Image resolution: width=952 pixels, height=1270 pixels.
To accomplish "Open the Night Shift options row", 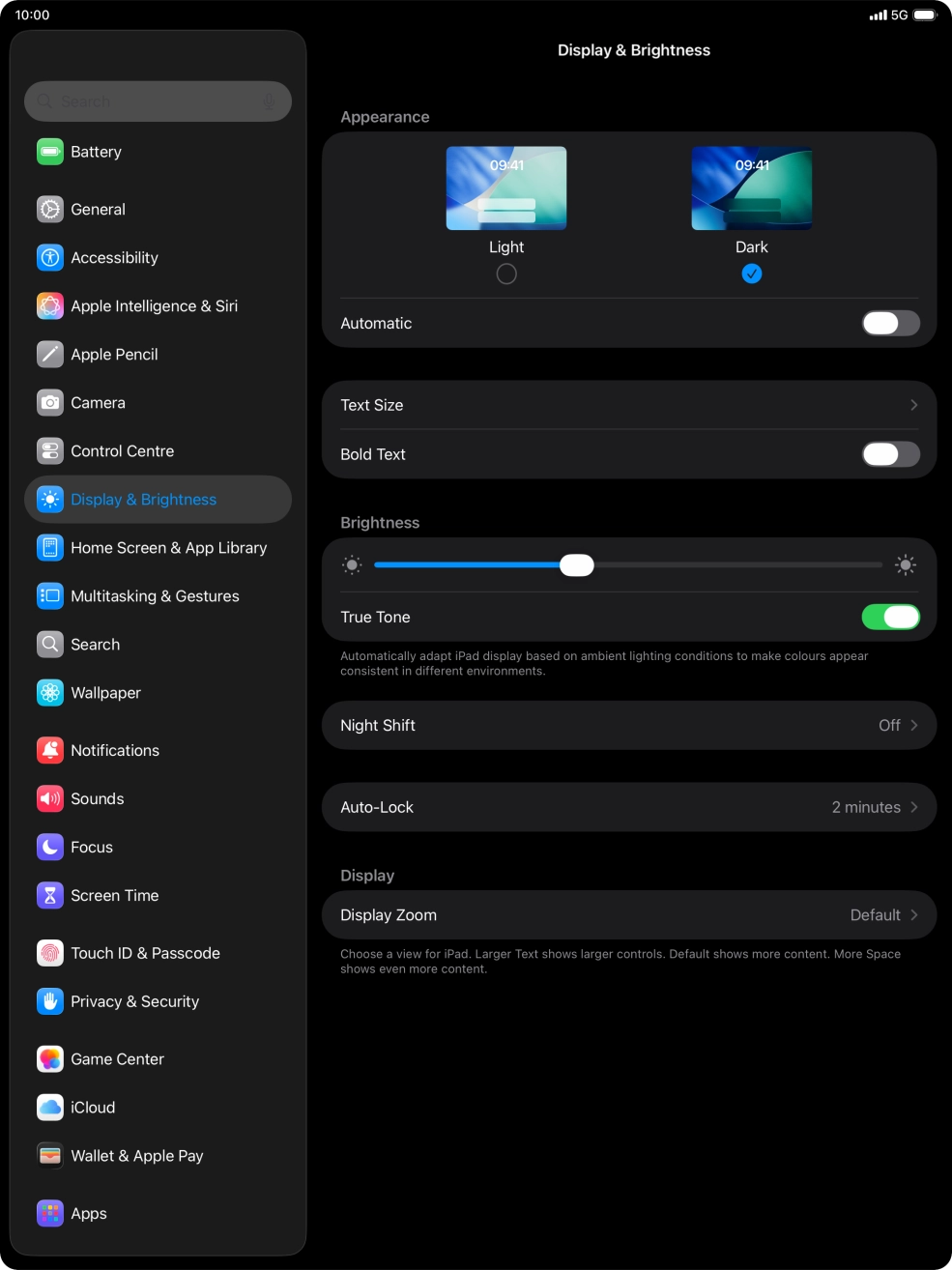I will tap(628, 726).
